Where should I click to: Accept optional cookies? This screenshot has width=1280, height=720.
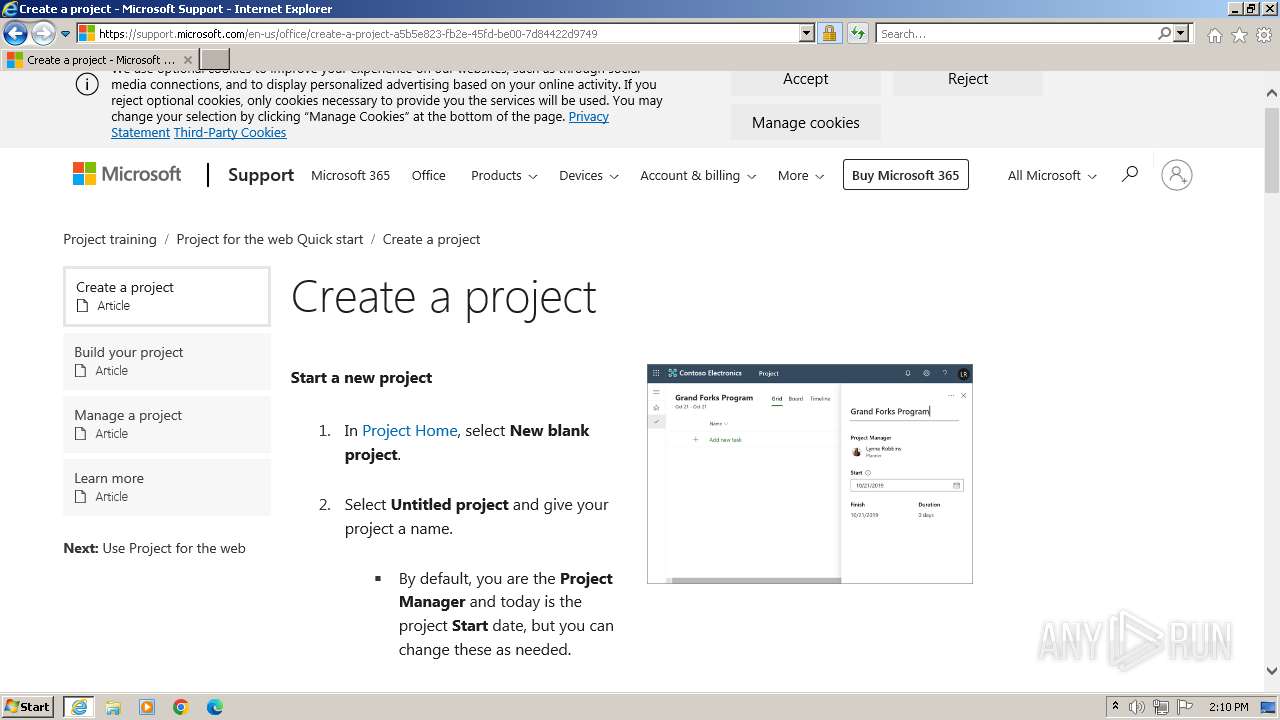tap(805, 80)
